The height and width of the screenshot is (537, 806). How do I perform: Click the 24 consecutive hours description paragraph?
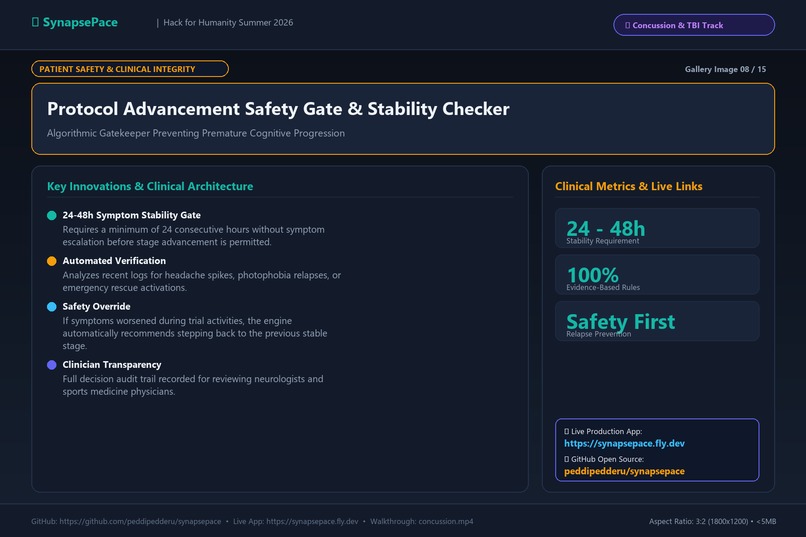pos(193,235)
